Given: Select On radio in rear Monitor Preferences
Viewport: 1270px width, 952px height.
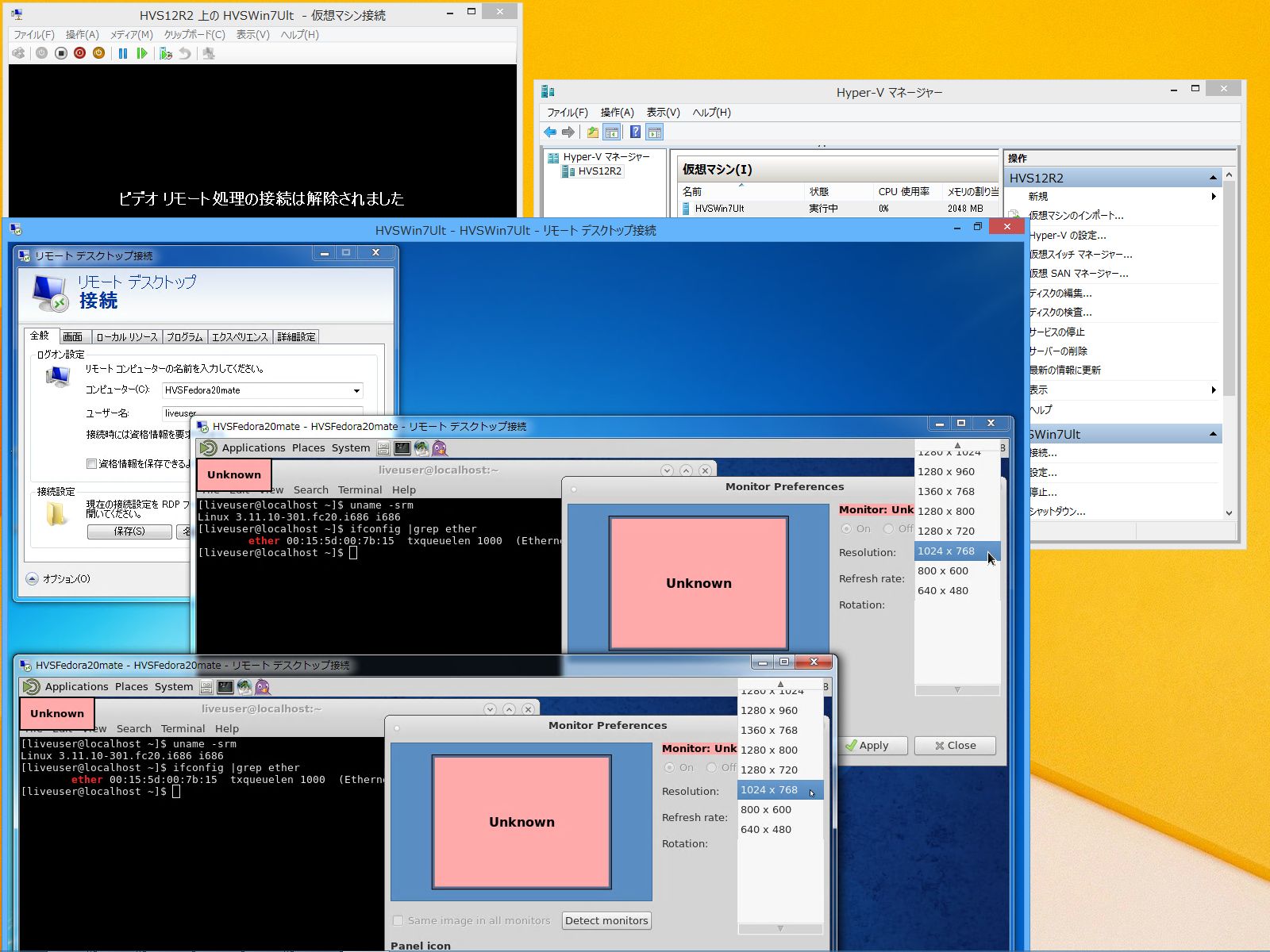Looking at the screenshot, I should click(x=846, y=529).
